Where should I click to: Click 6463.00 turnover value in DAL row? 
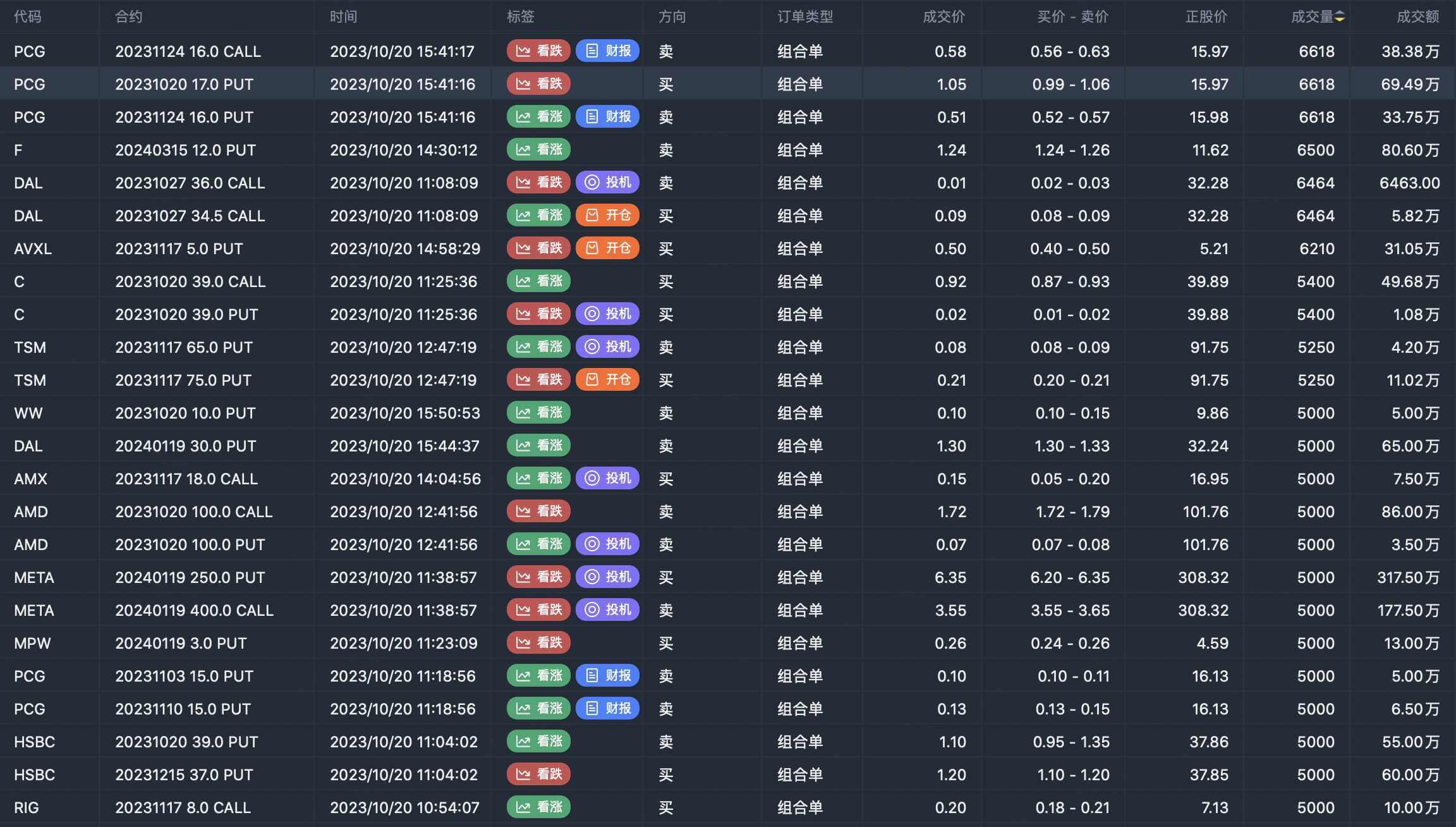click(1410, 183)
